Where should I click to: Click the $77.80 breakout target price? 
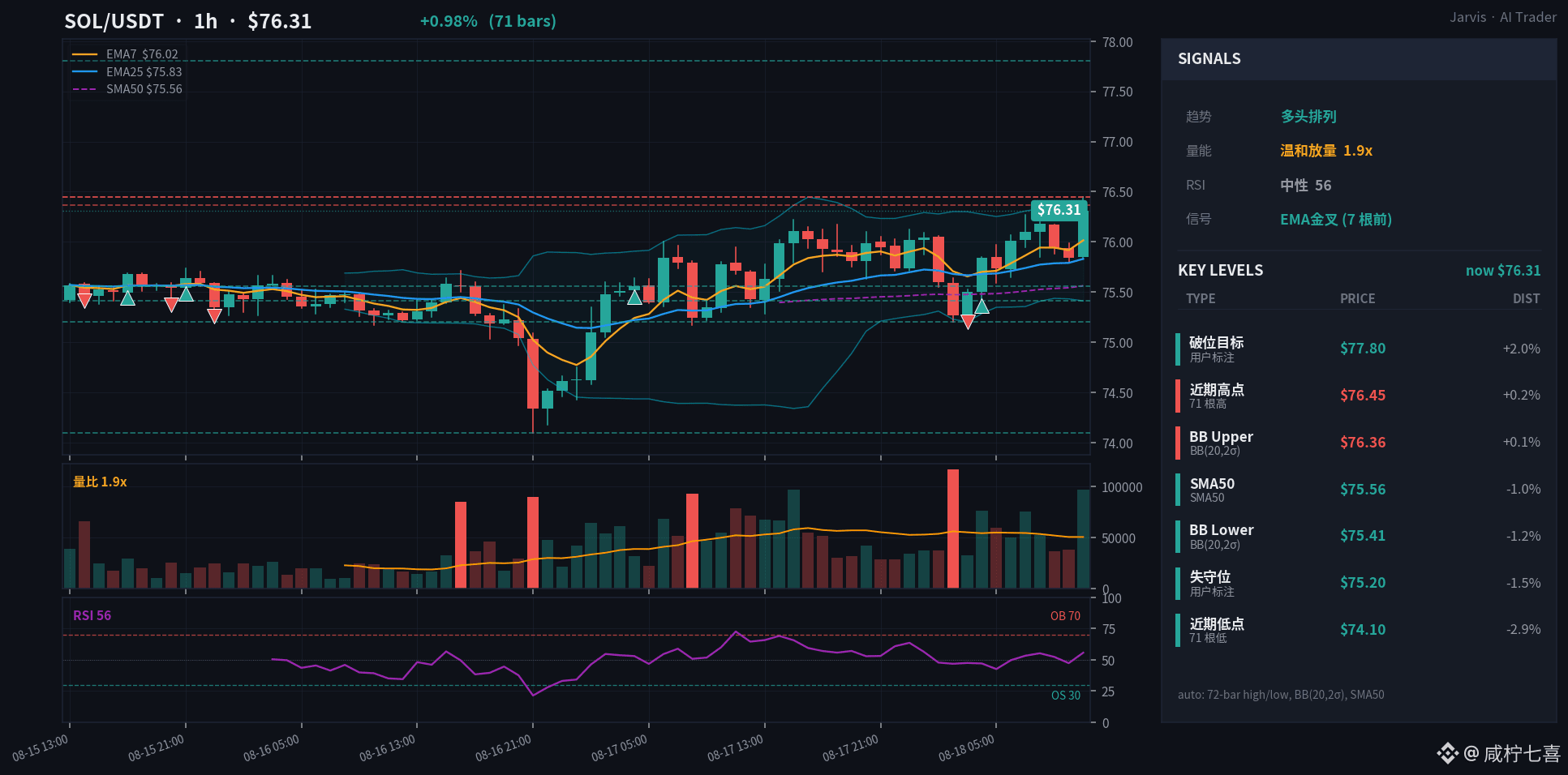click(x=1363, y=349)
